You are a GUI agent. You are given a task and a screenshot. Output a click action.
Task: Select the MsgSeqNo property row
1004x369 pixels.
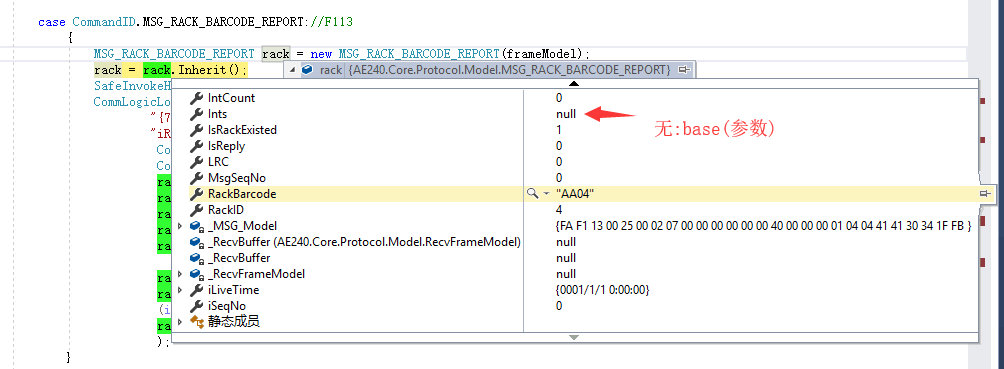pyautogui.click(x=574, y=177)
